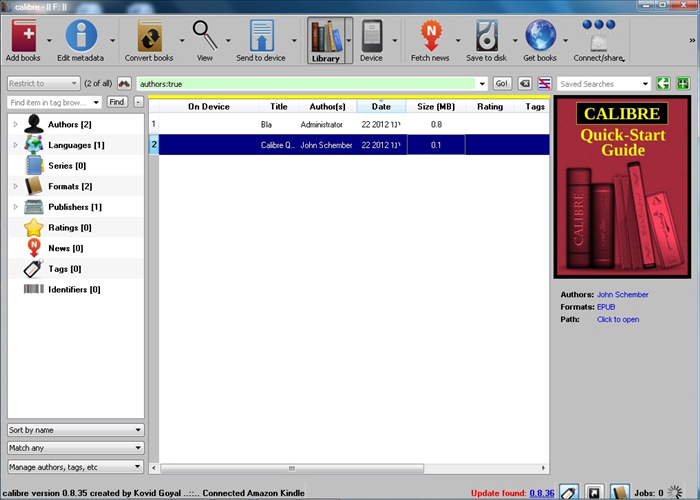Expand the Authors tree node
Viewport: 700px width, 500px height.
pyautogui.click(x=16, y=124)
